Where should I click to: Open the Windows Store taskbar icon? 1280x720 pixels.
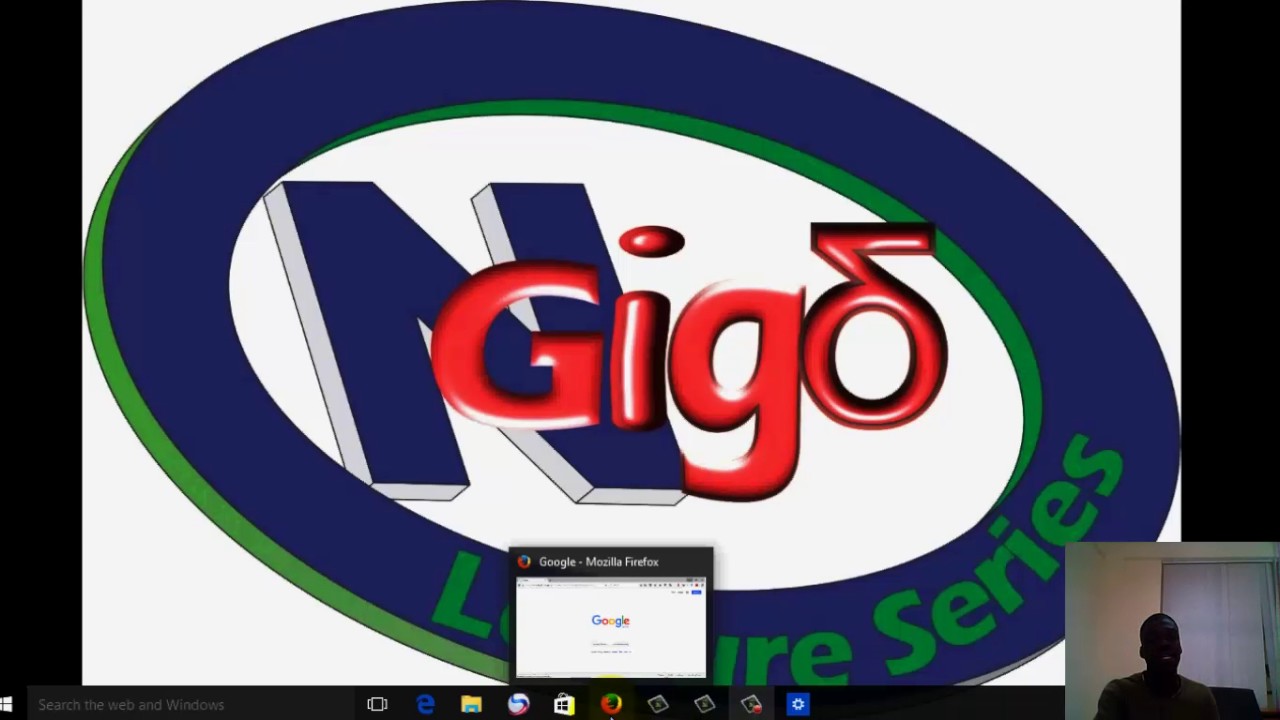pyautogui.click(x=564, y=704)
